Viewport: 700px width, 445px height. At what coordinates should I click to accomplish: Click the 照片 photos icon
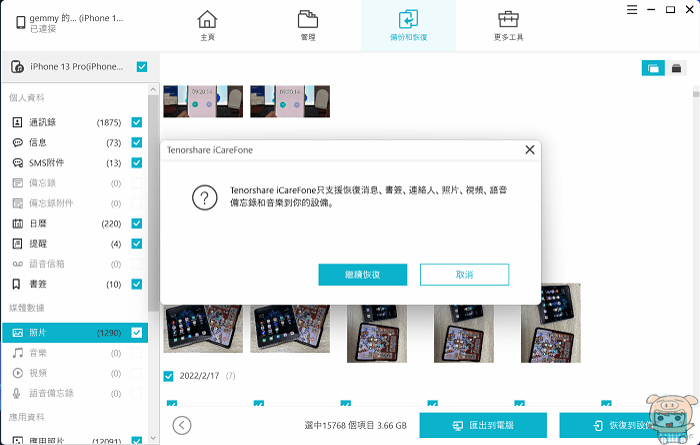pyautogui.click(x=17, y=333)
